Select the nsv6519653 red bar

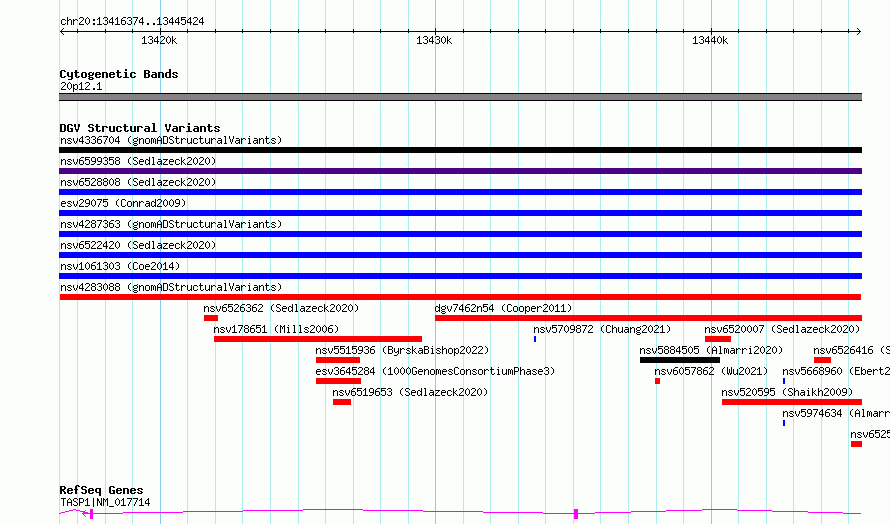[x=342, y=402]
